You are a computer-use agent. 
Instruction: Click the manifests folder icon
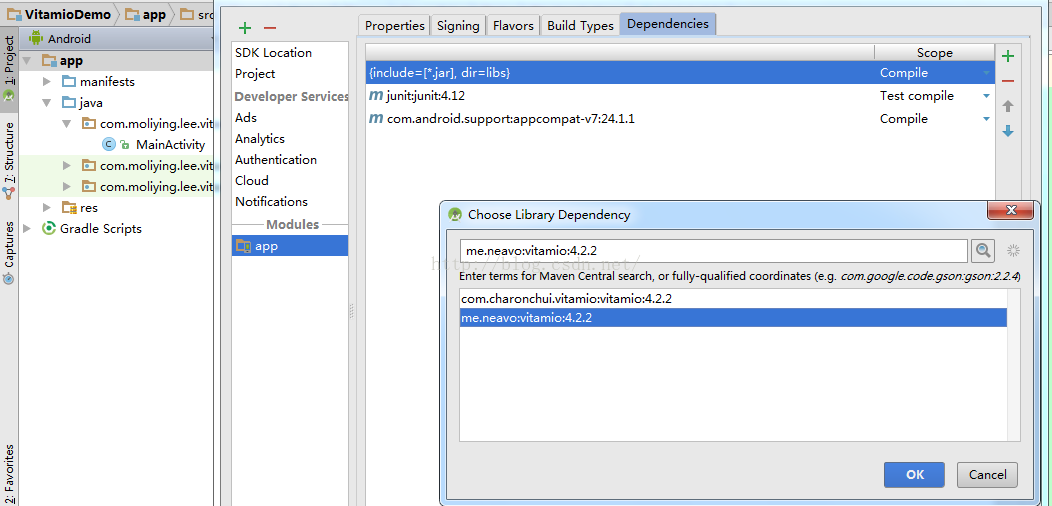click(x=69, y=82)
